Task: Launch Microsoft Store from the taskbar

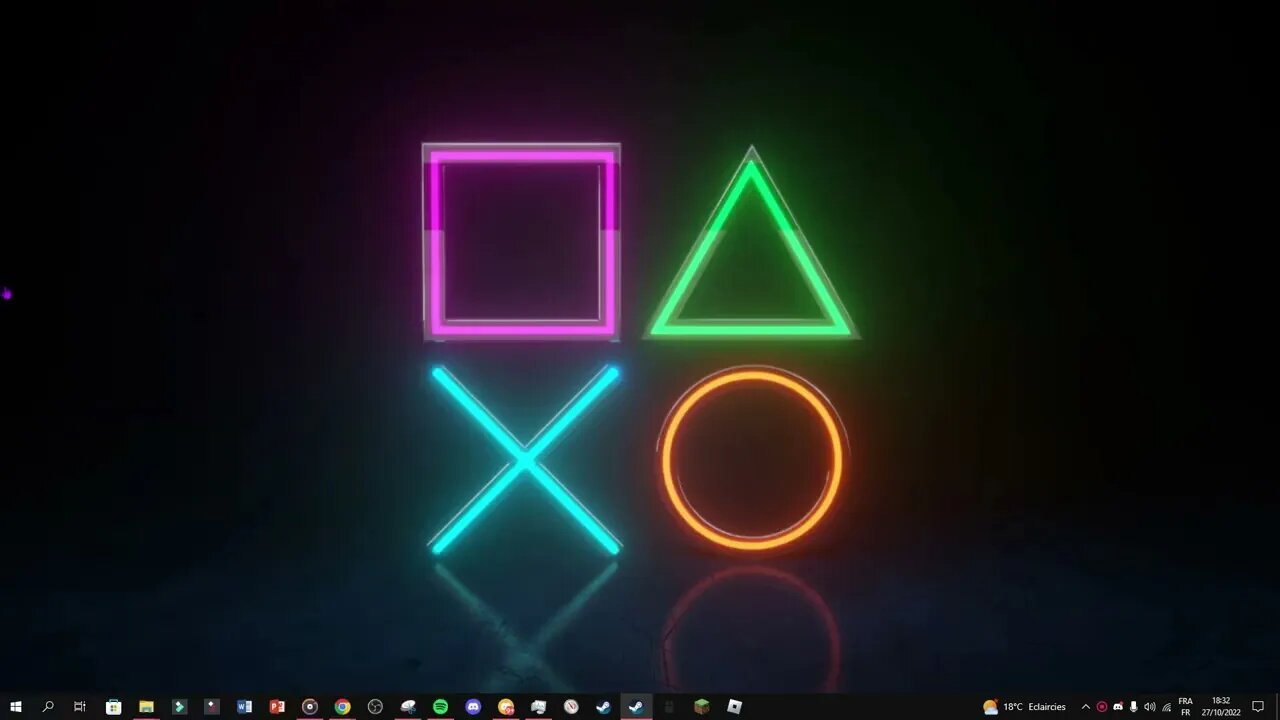Action: [x=114, y=707]
